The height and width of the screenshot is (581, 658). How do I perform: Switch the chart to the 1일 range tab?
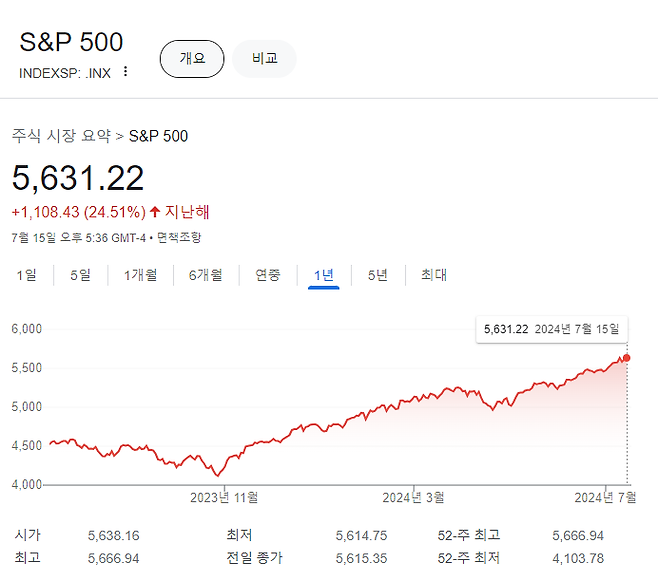click(26, 275)
